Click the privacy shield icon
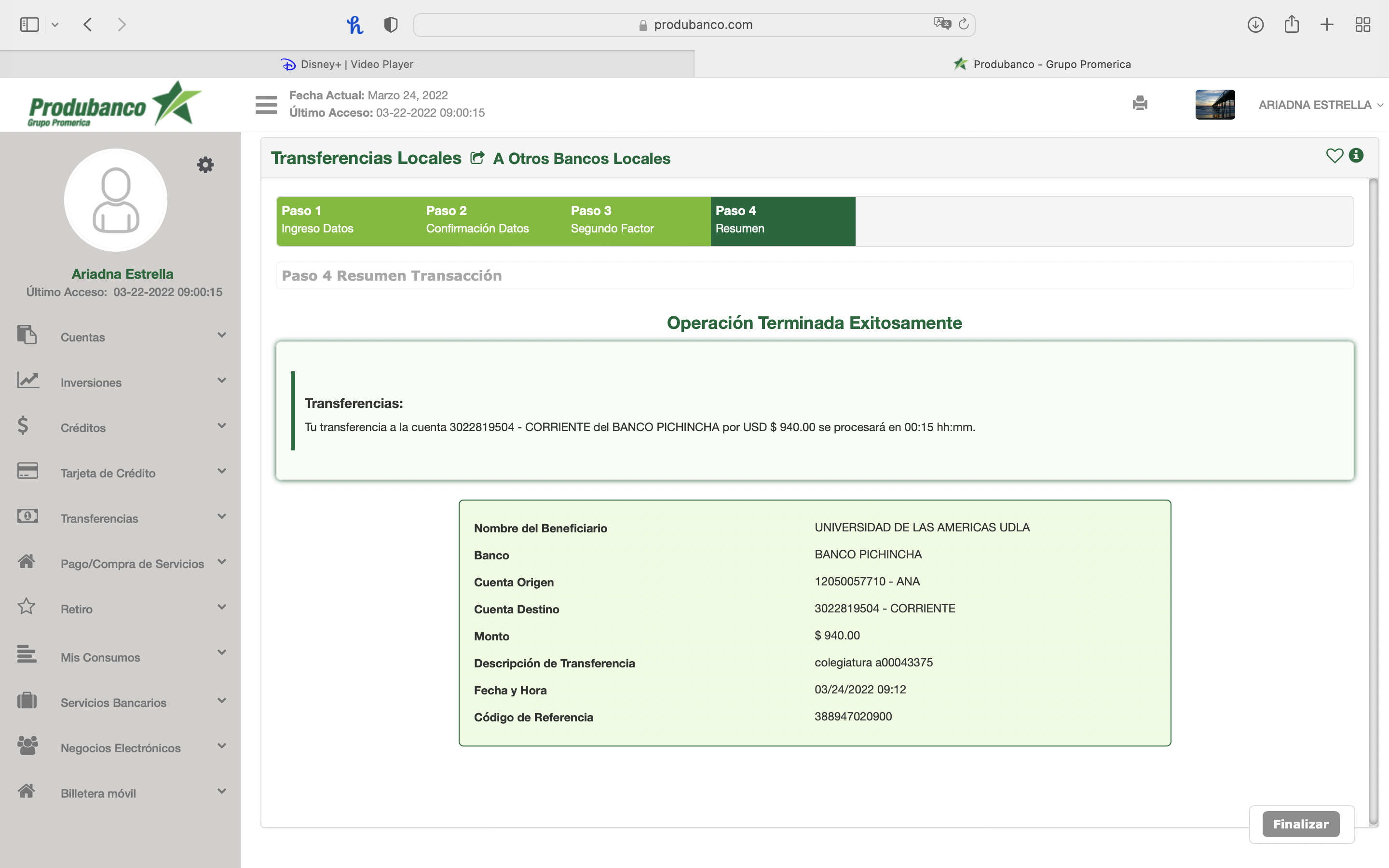This screenshot has width=1389, height=868. click(391, 25)
